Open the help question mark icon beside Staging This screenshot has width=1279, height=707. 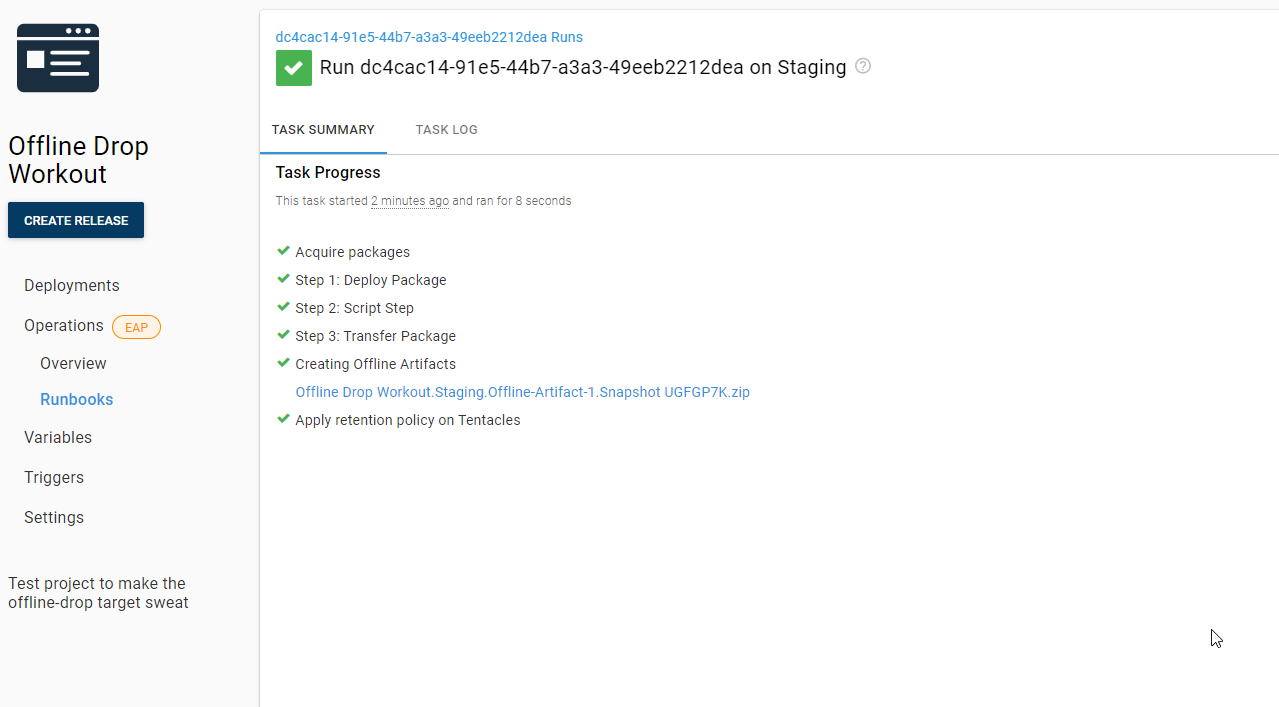coord(863,66)
